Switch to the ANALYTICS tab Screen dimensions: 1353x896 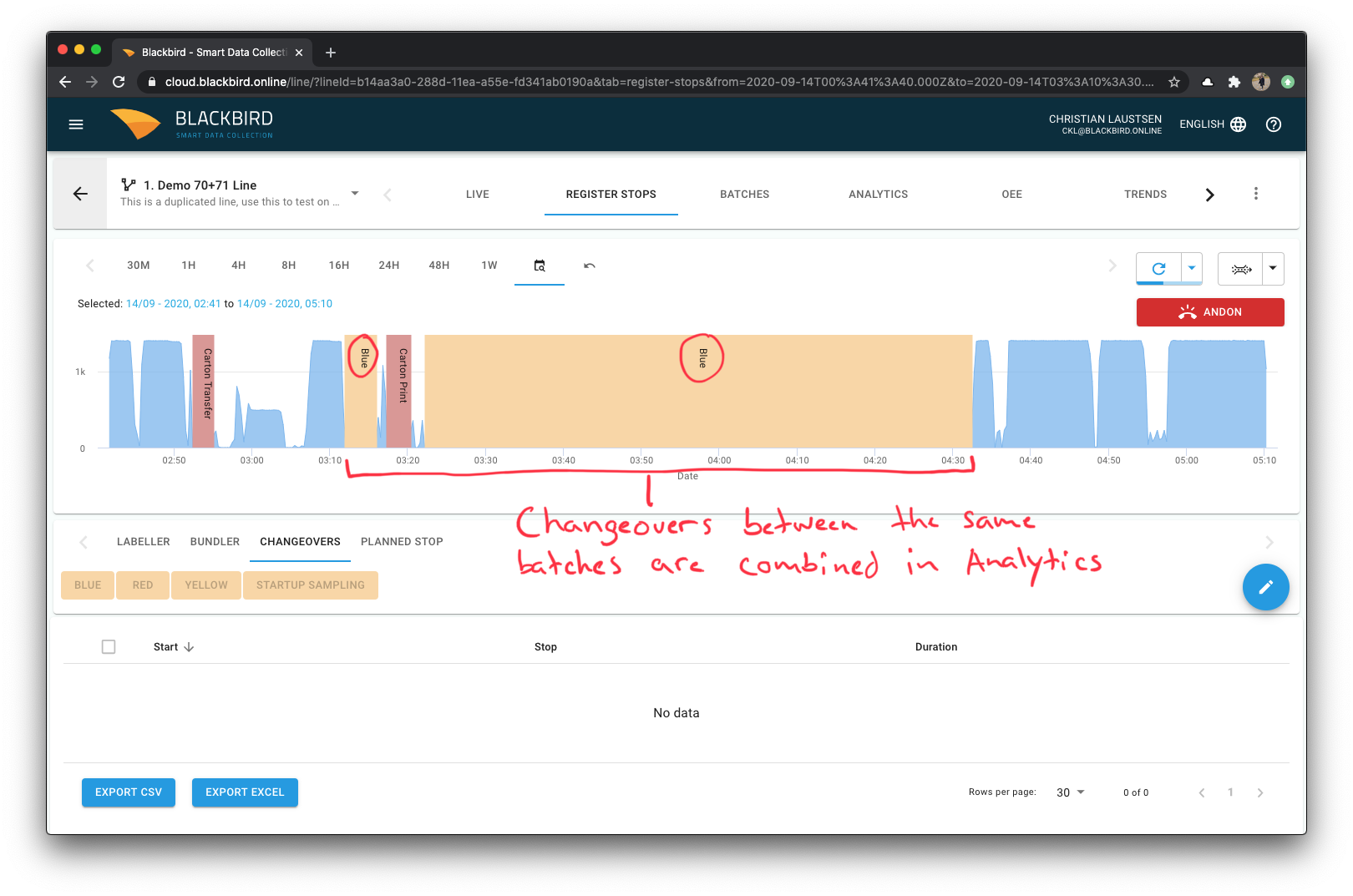[x=879, y=195]
